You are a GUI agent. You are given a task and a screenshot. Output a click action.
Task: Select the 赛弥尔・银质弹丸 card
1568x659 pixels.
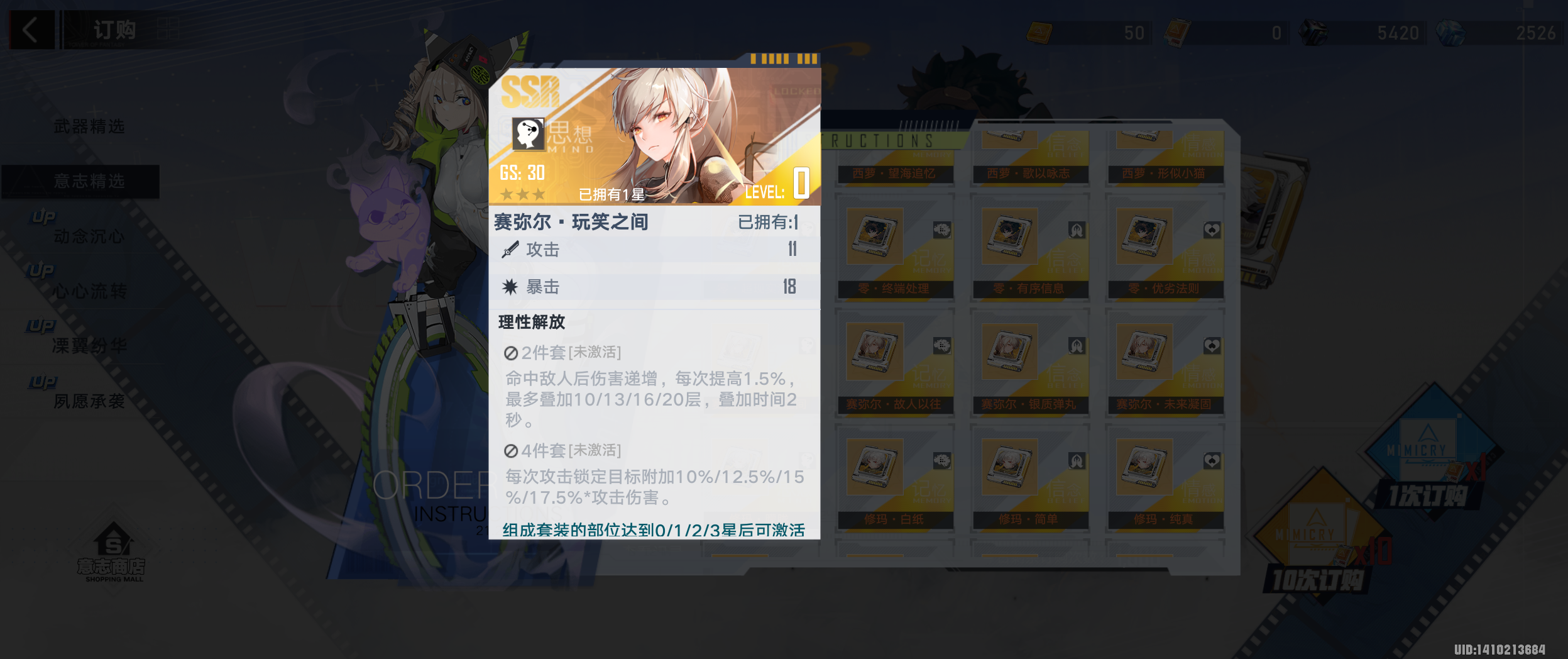[x=1029, y=363]
